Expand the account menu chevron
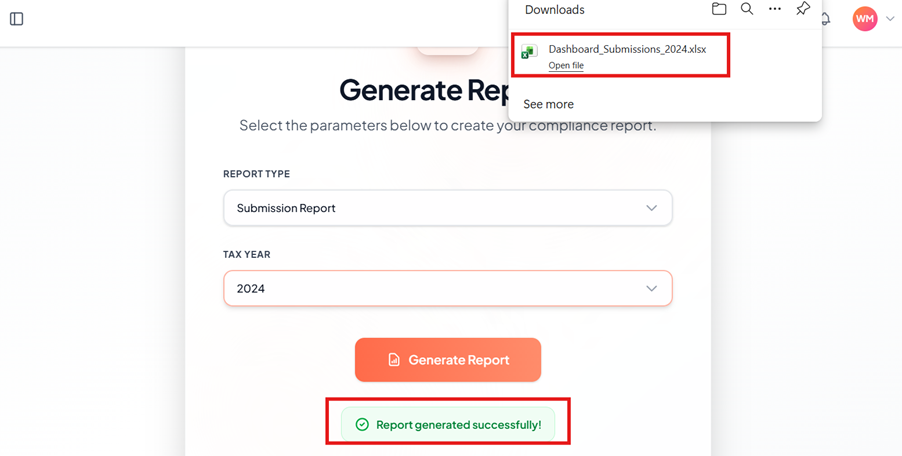The height and width of the screenshot is (456, 902). [890, 19]
